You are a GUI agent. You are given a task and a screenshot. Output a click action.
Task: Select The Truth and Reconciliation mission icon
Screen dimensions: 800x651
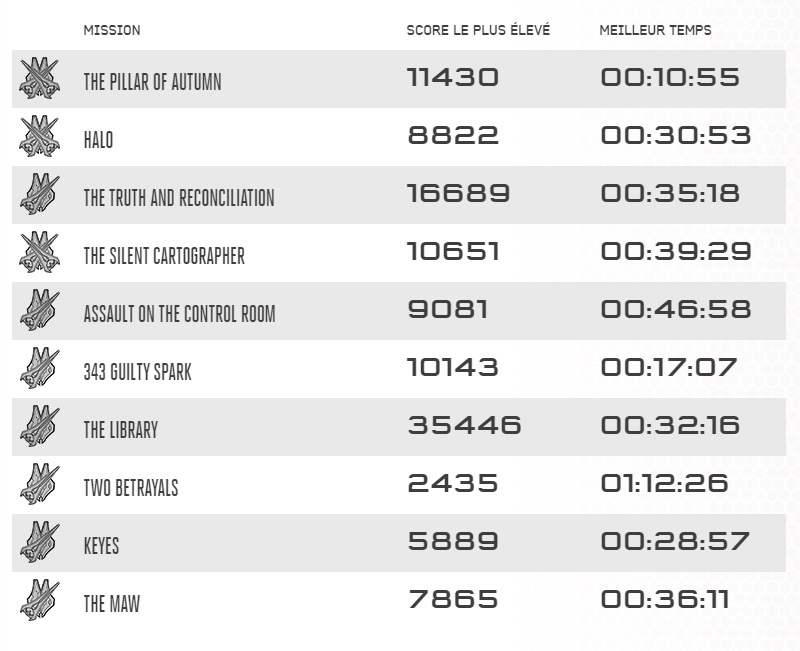pos(39,195)
